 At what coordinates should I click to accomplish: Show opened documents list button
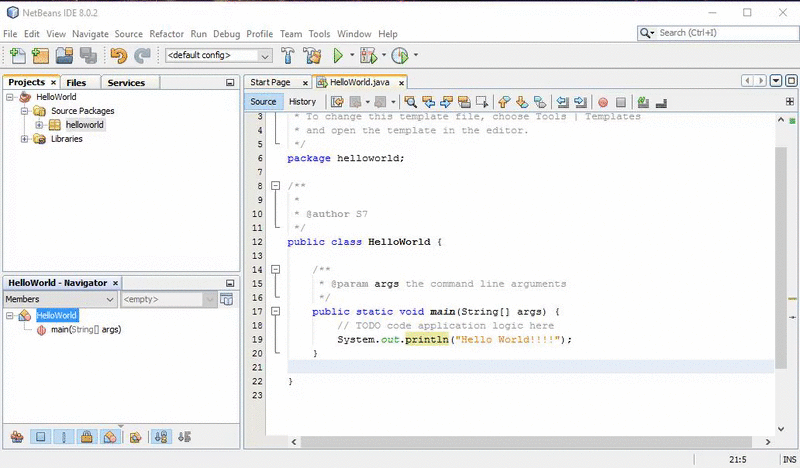click(776, 81)
